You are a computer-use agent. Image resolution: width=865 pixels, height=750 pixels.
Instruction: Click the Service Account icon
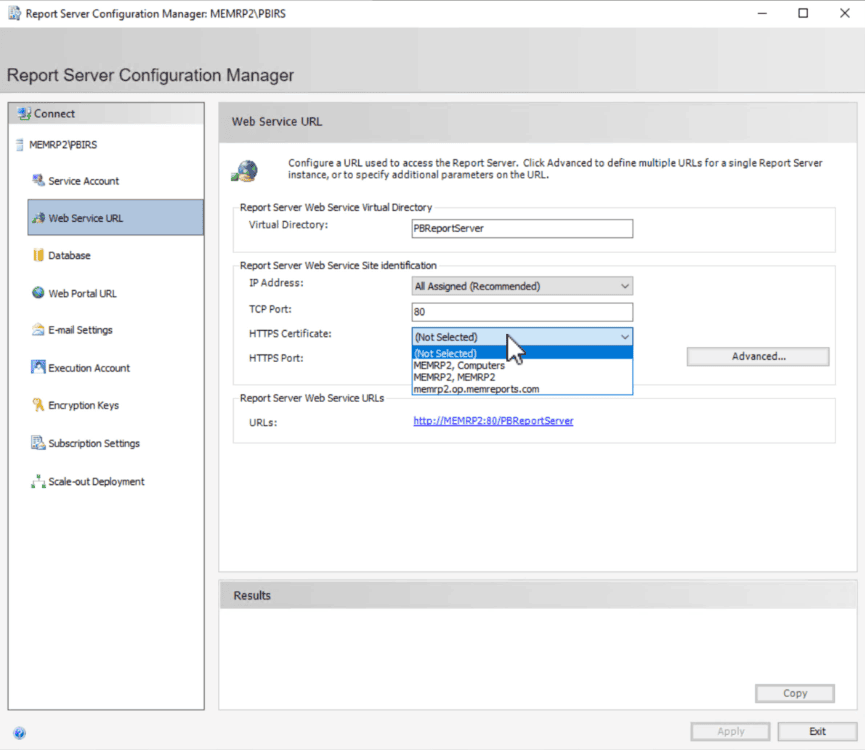(x=38, y=180)
